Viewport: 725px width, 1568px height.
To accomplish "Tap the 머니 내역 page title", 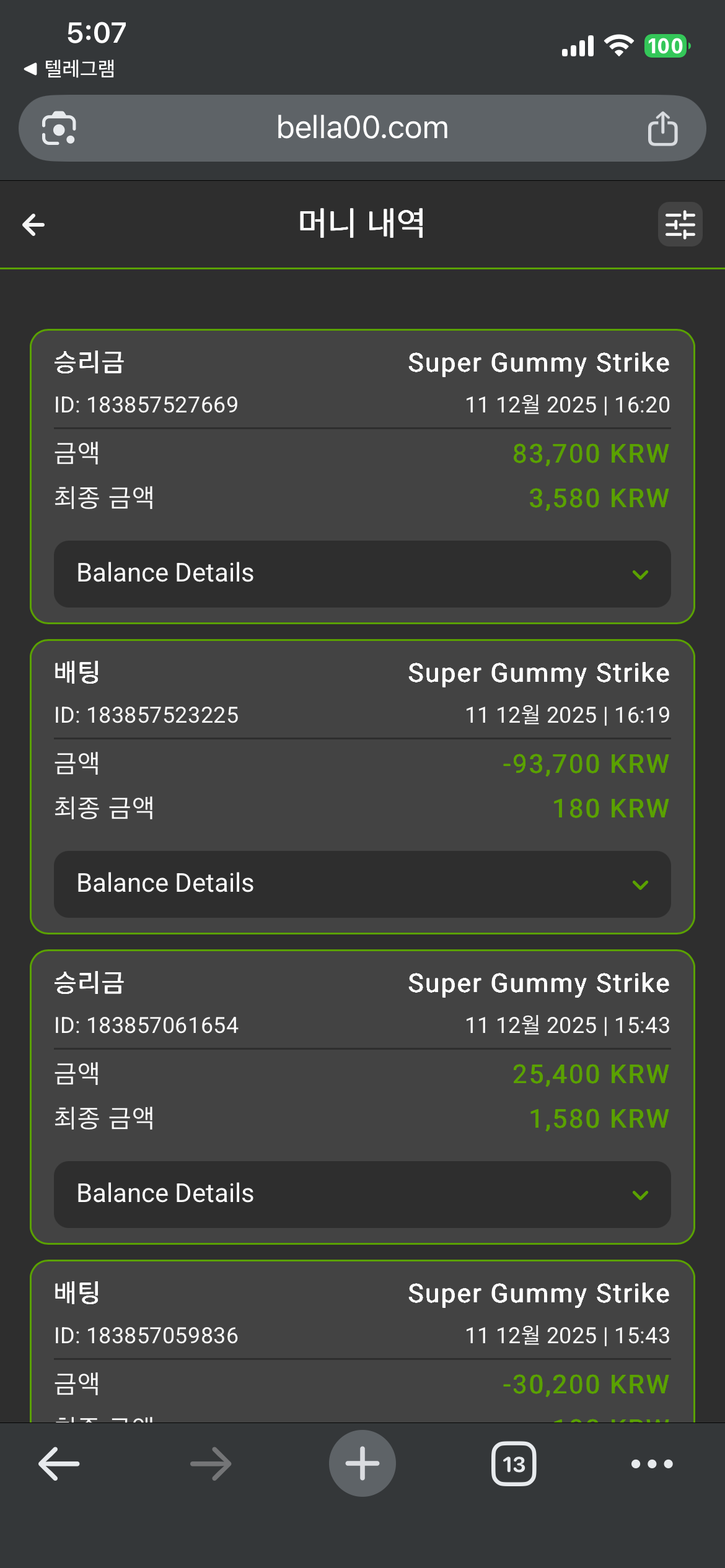I will [362, 224].
